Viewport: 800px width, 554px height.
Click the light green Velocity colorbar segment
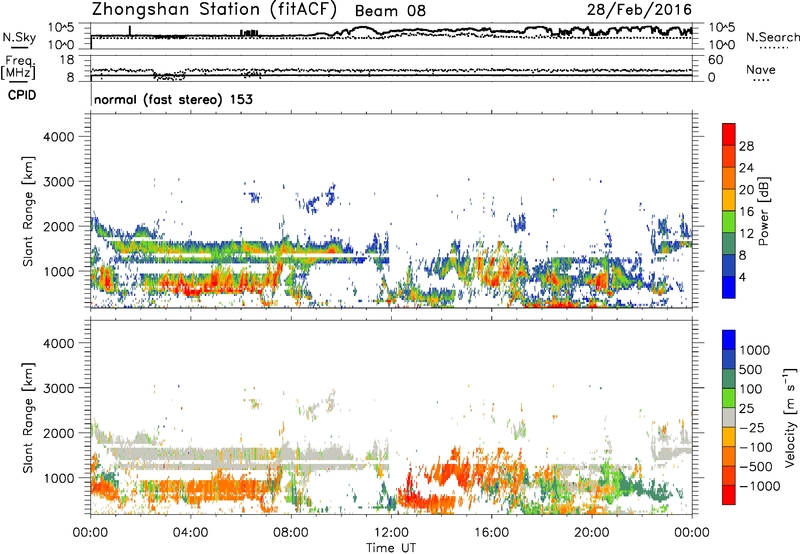click(729, 398)
